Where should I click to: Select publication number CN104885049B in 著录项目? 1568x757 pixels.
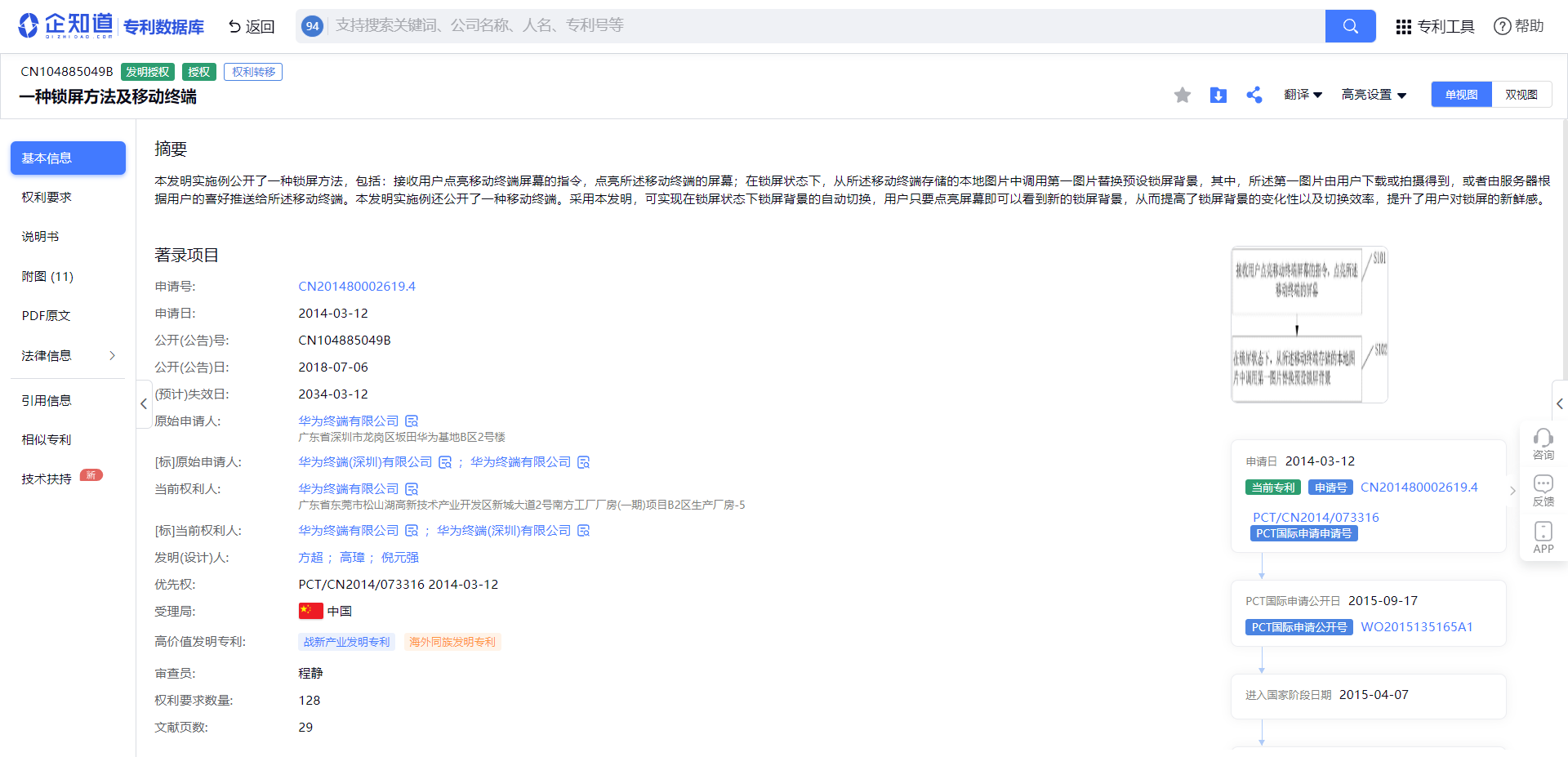pyautogui.click(x=345, y=341)
